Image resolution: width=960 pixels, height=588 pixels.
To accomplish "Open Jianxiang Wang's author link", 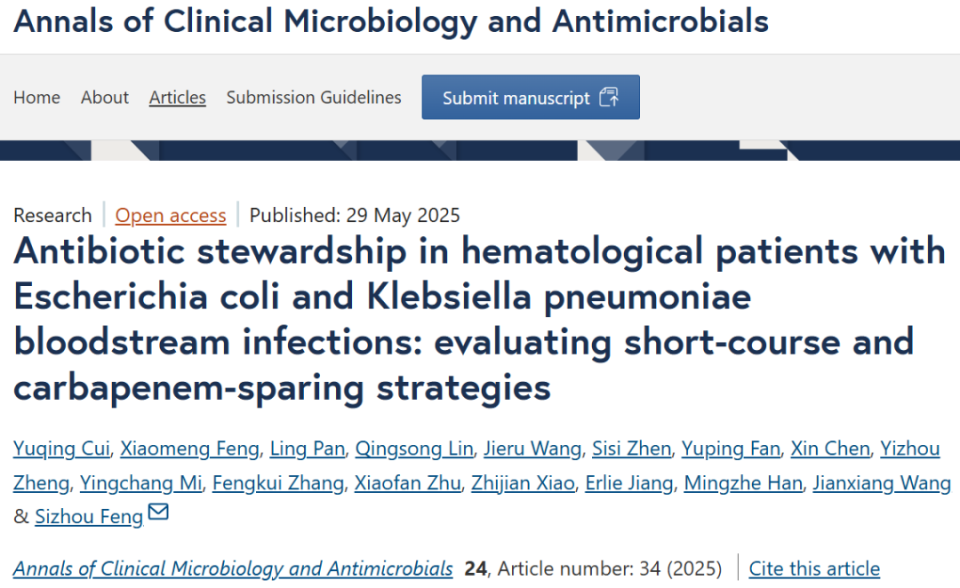I will (881, 483).
